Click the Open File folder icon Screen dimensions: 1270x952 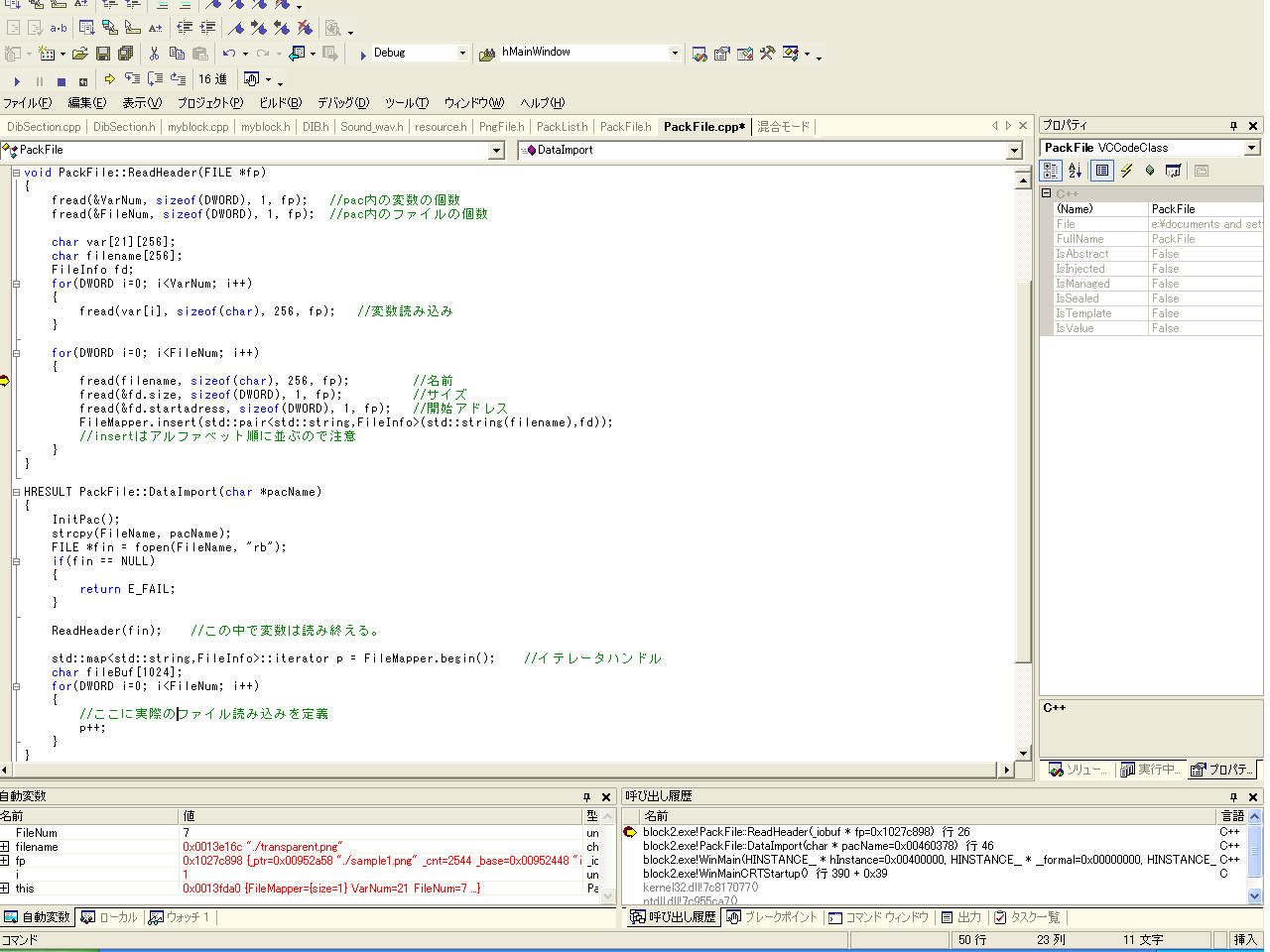click(79, 54)
